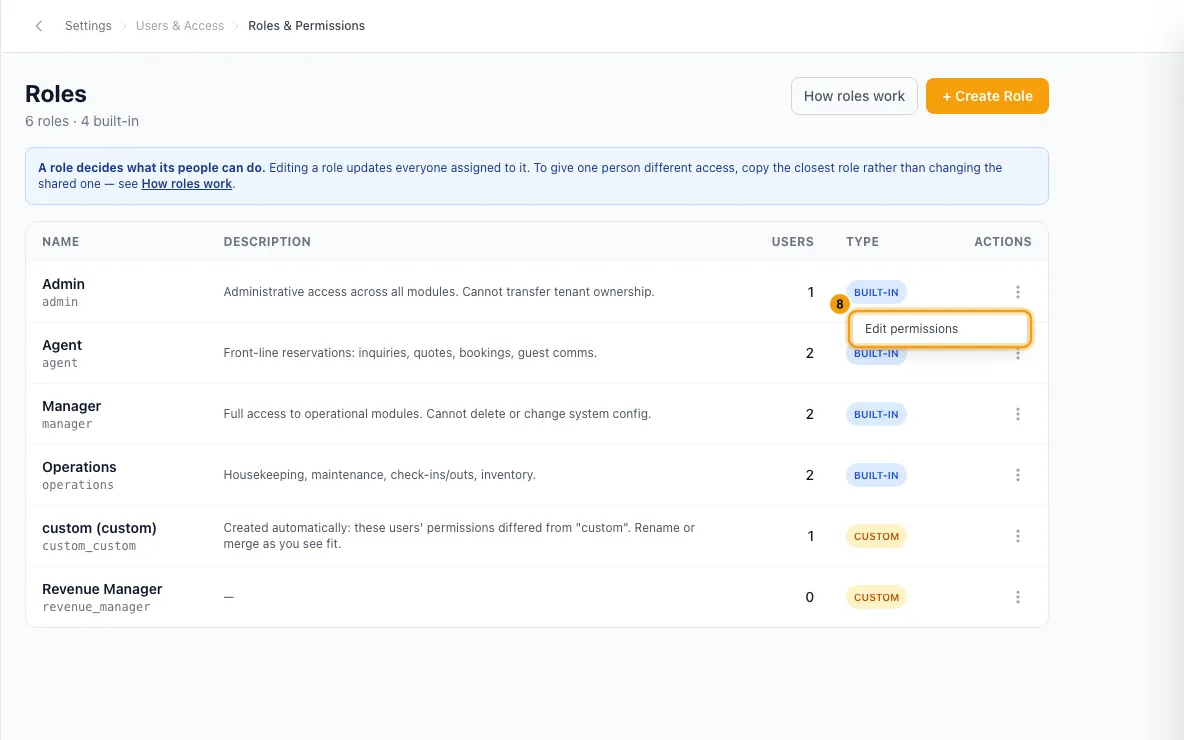
Task: Click the user count 1 in the Admin row
Action: coord(811,293)
